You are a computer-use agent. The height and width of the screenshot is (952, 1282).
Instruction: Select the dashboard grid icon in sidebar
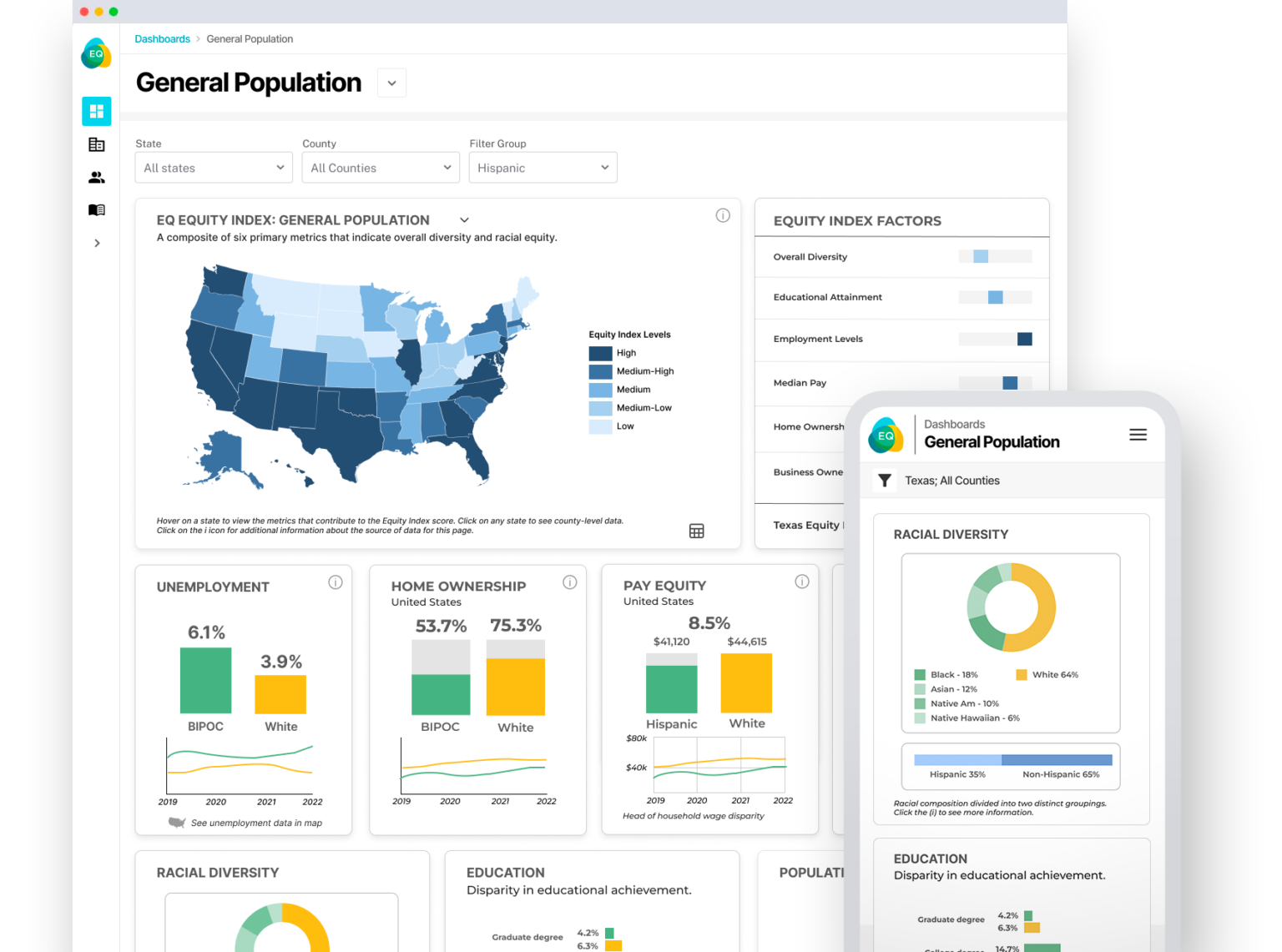(96, 111)
